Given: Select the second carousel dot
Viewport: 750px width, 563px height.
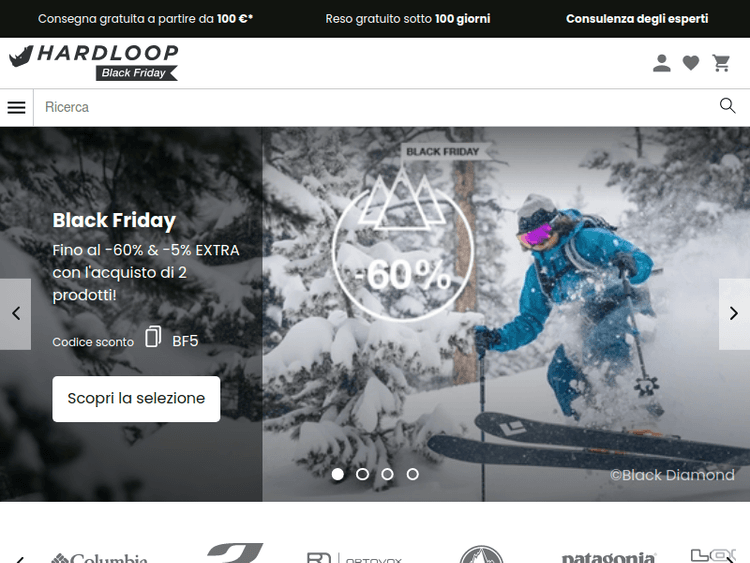Looking at the screenshot, I should click(x=363, y=474).
